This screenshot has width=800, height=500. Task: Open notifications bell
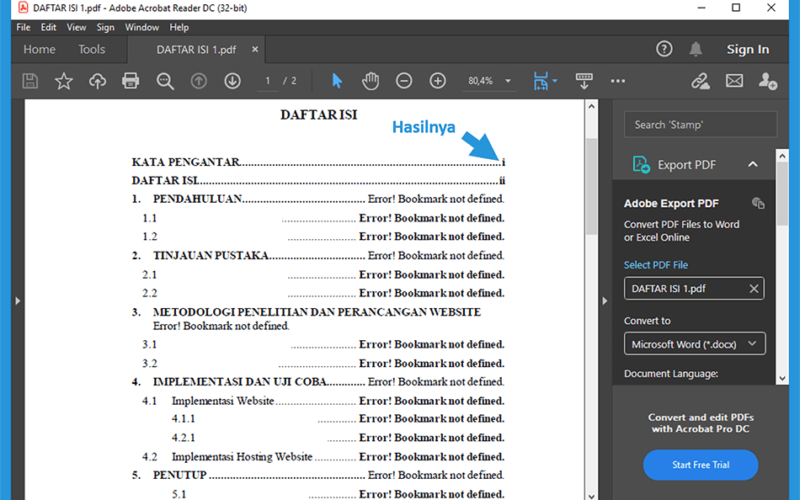pyautogui.click(x=695, y=49)
